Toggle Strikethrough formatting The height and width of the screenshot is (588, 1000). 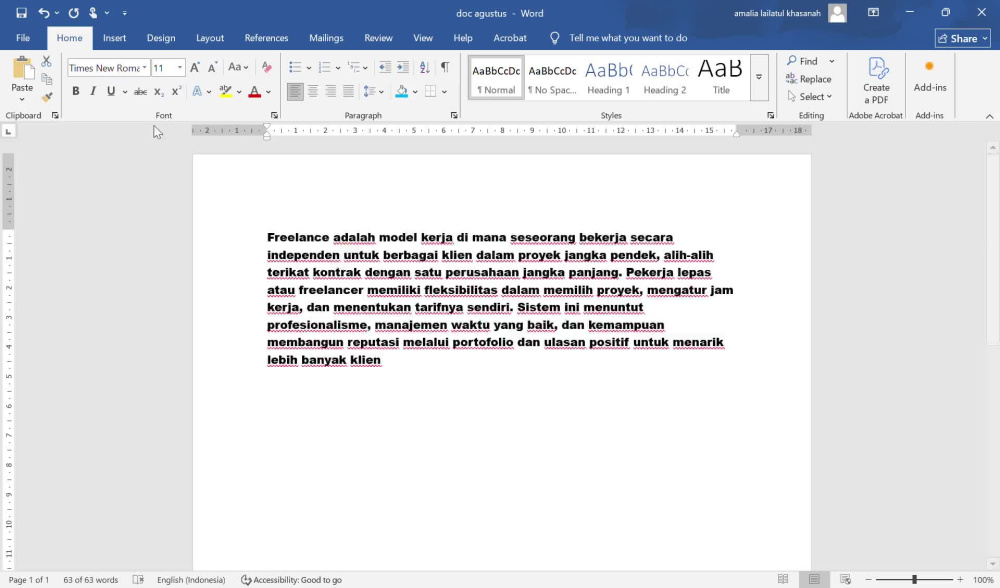pos(140,91)
